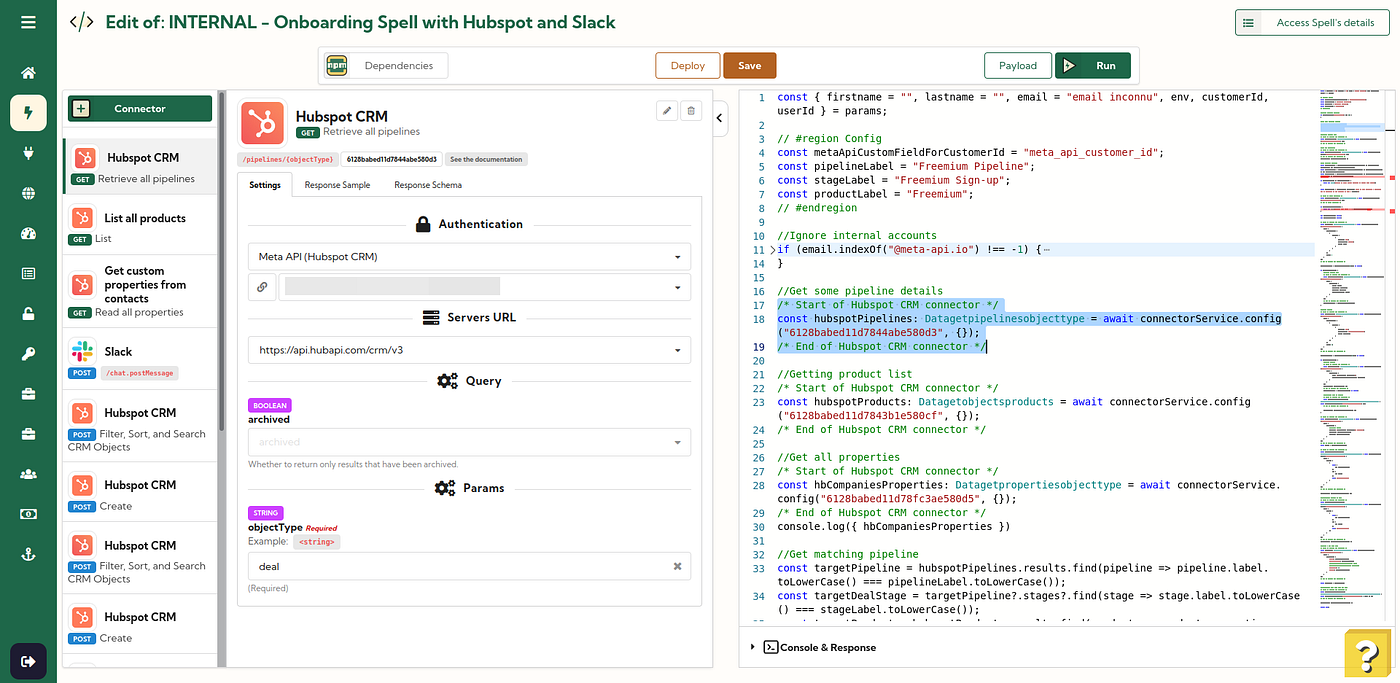The height and width of the screenshot is (683, 1400).
Task: Open the archived boolean dropdown
Action: pos(469,442)
